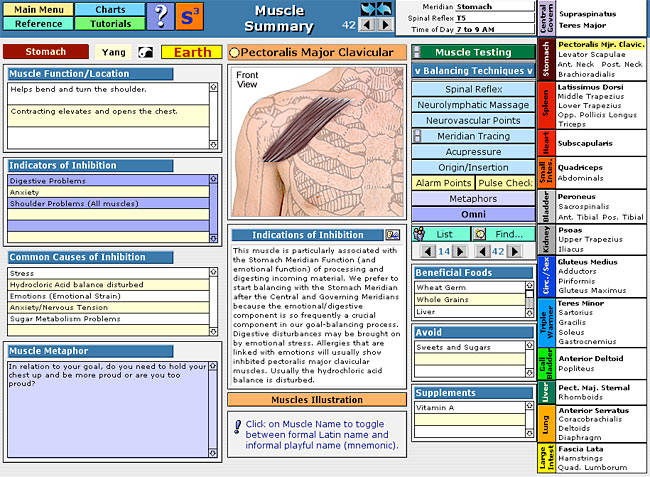Viewport: 650px width, 477px height.
Task: Select the Large Intestine meridian side tab
Action: tap(546, 458)
